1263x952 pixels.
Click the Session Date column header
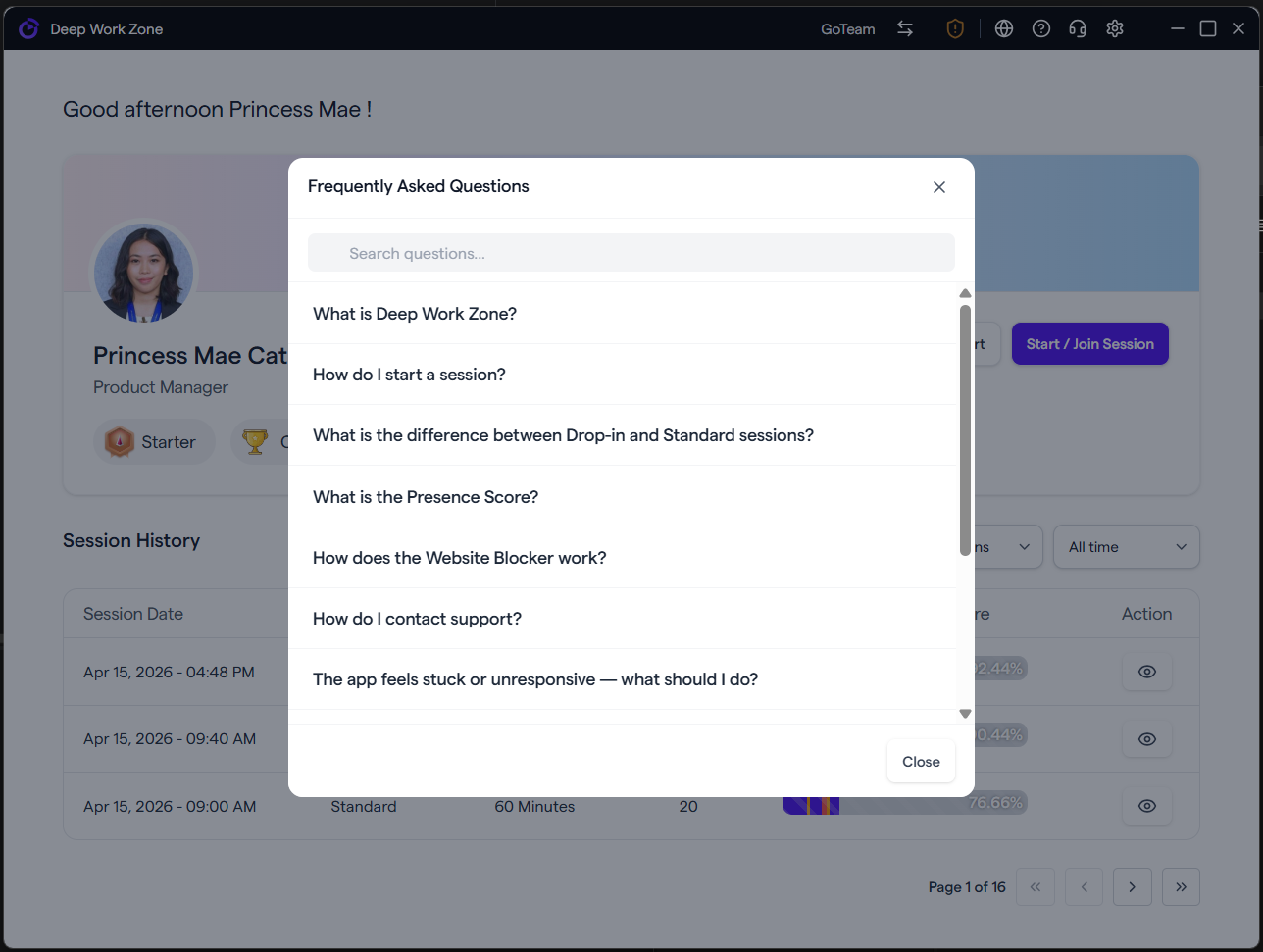coord(133,614)
